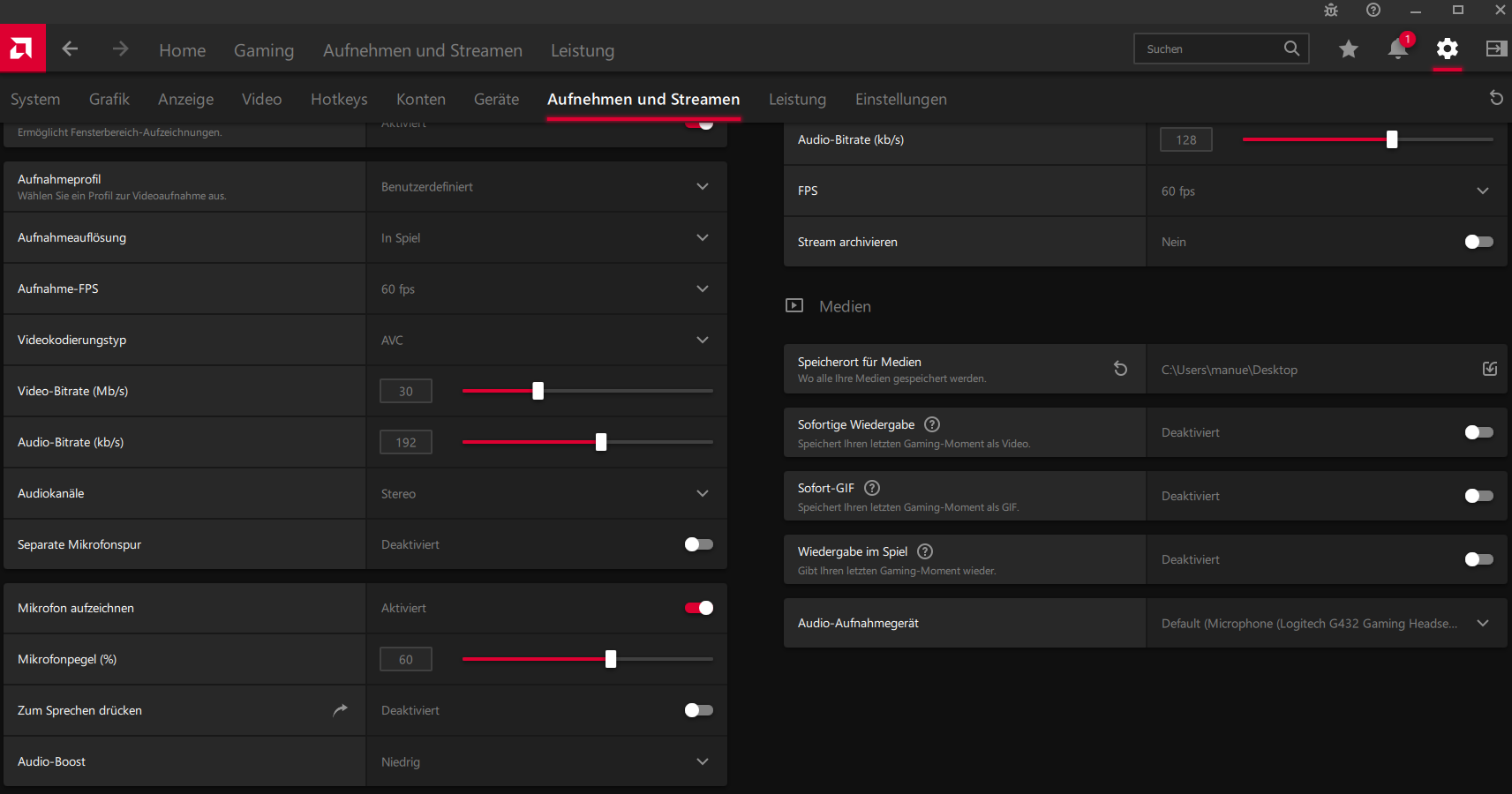Viewport: 1512px width, 794px height.
Task: Open the Hotkeys tab
Action: click(x=339, y=100)
